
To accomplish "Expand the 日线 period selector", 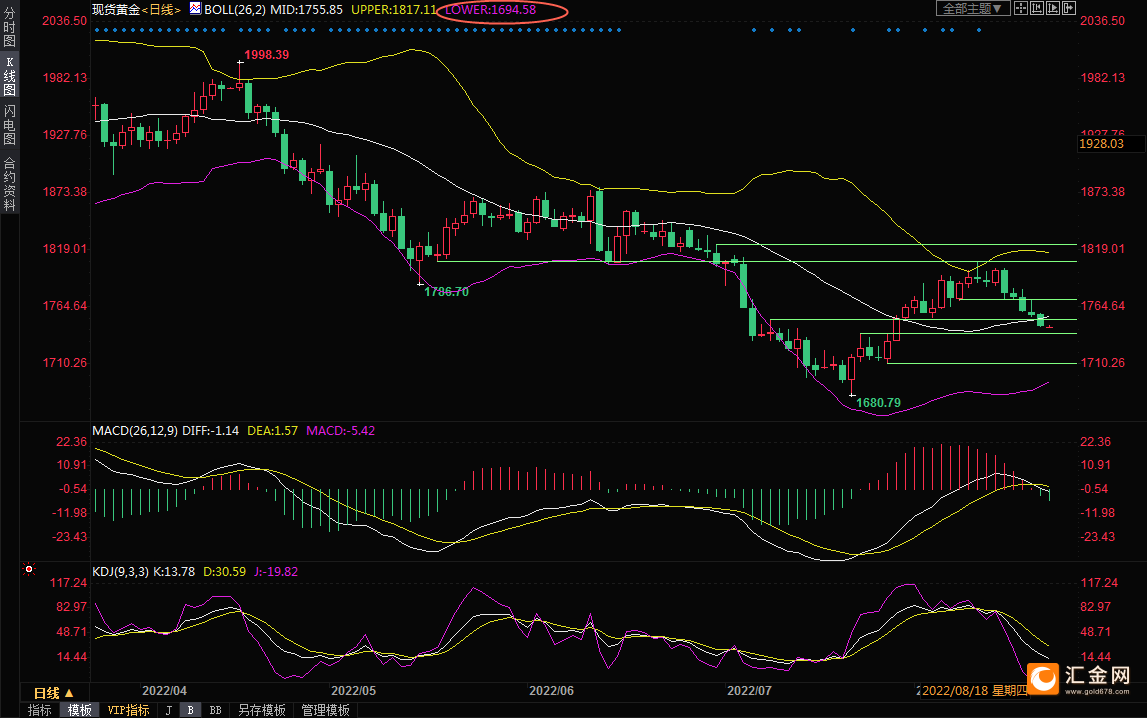I will point(53,692).
